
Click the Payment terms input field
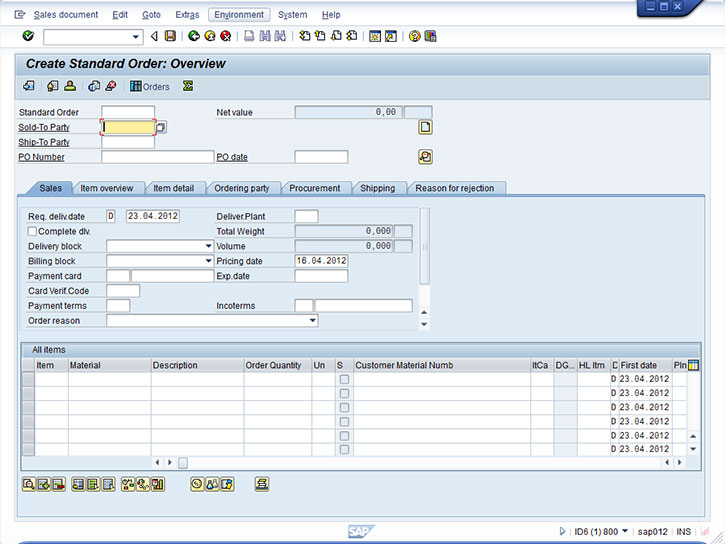[118, 306]
